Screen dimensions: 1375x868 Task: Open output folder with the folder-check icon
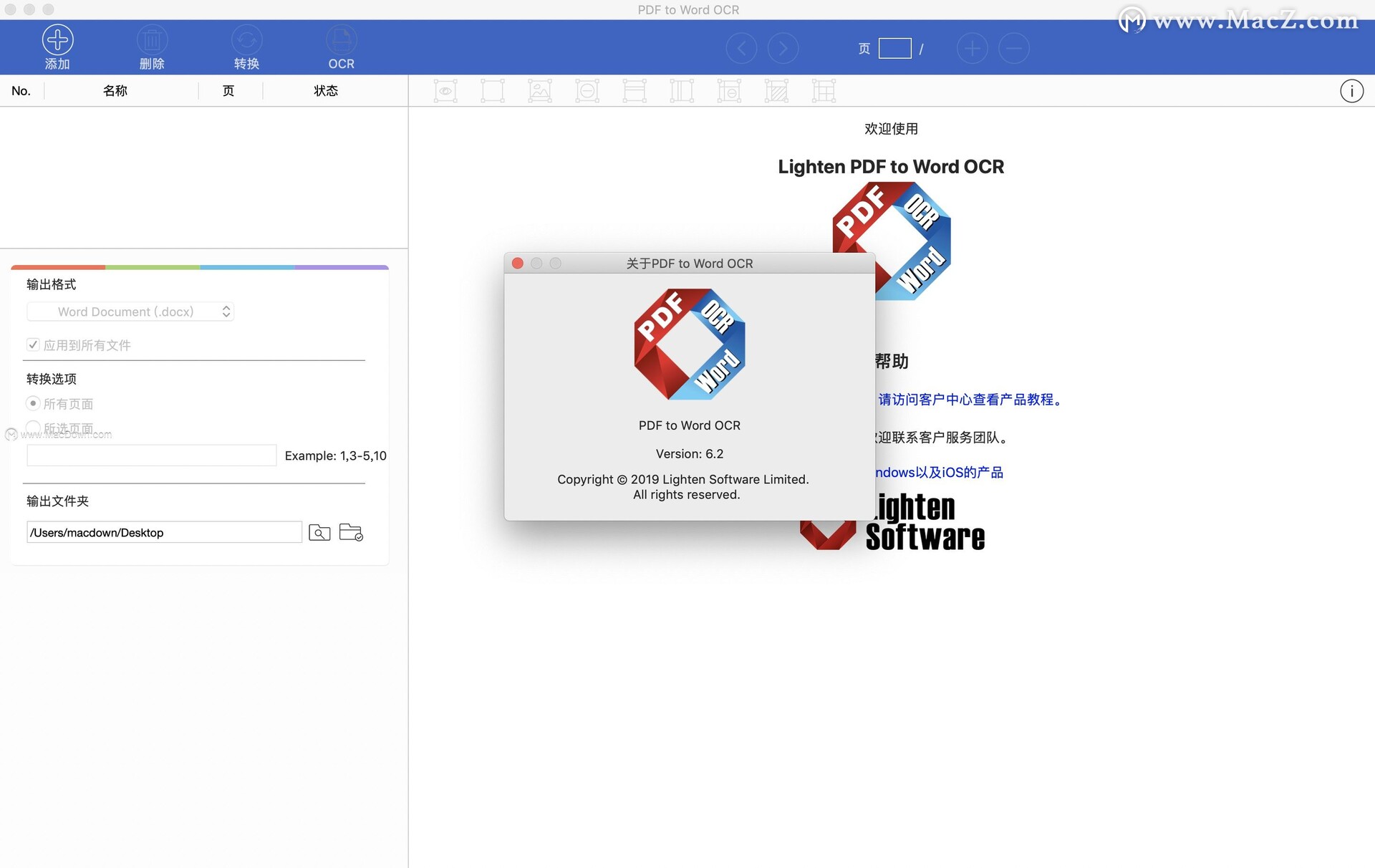[x=351, y=532]
